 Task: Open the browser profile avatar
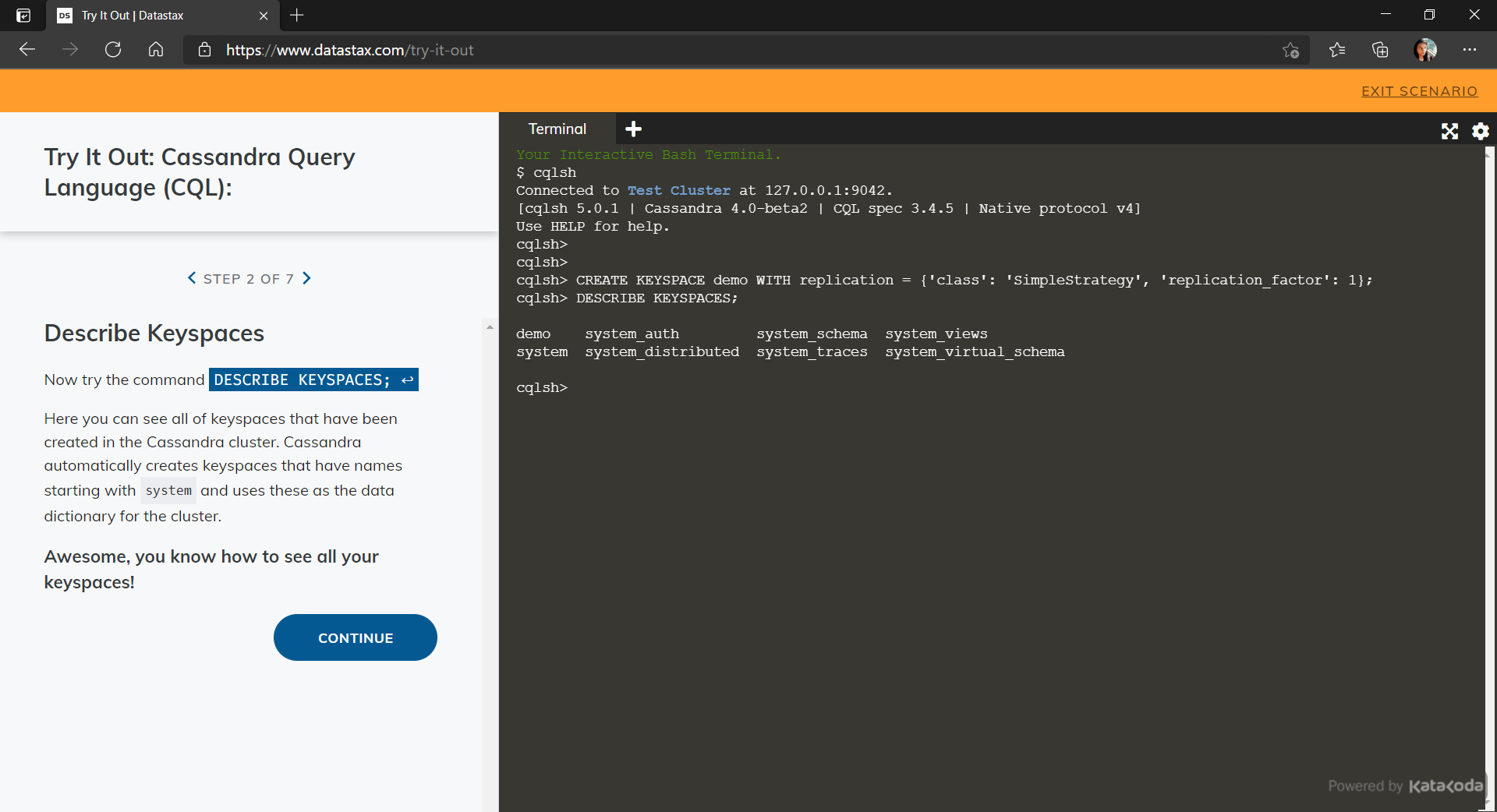click(x=1425, y=50)
